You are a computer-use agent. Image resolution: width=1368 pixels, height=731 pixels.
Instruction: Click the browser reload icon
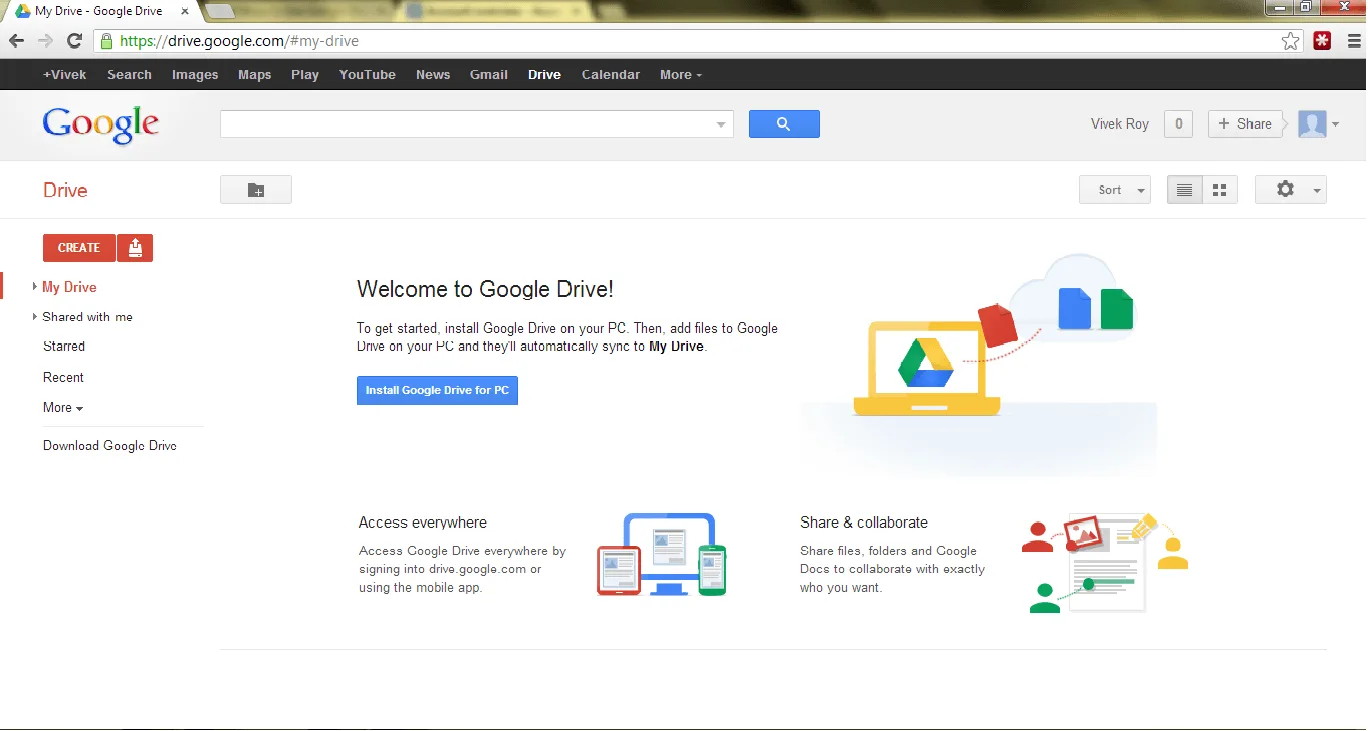click(x=74, y=41)
